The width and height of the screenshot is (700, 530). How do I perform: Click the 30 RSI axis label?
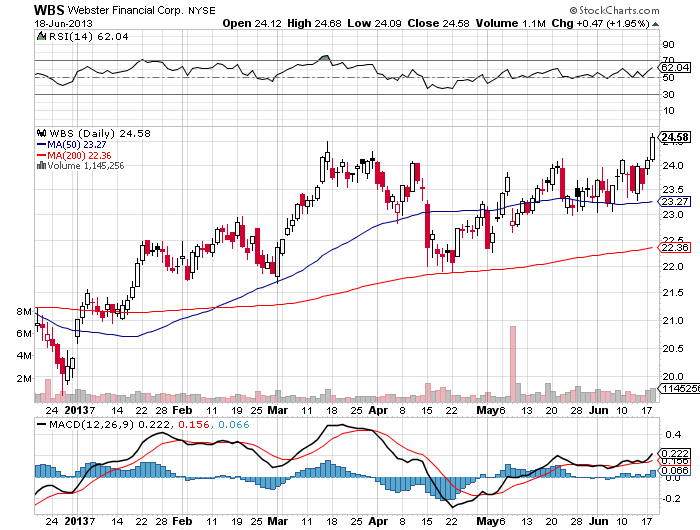(668, 95)
